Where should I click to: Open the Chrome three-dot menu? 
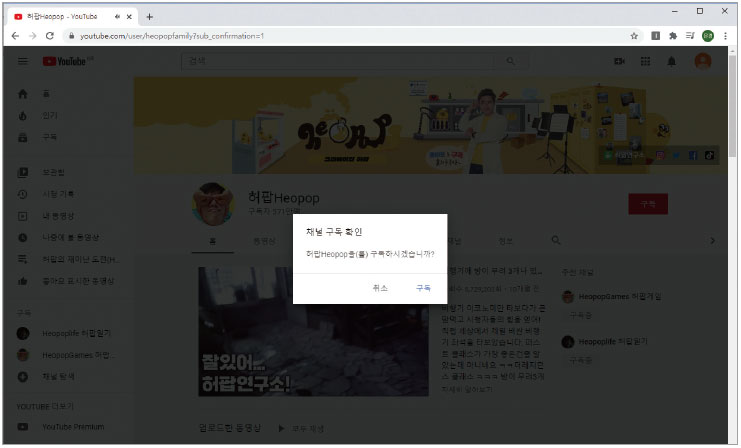pos(725,36)
